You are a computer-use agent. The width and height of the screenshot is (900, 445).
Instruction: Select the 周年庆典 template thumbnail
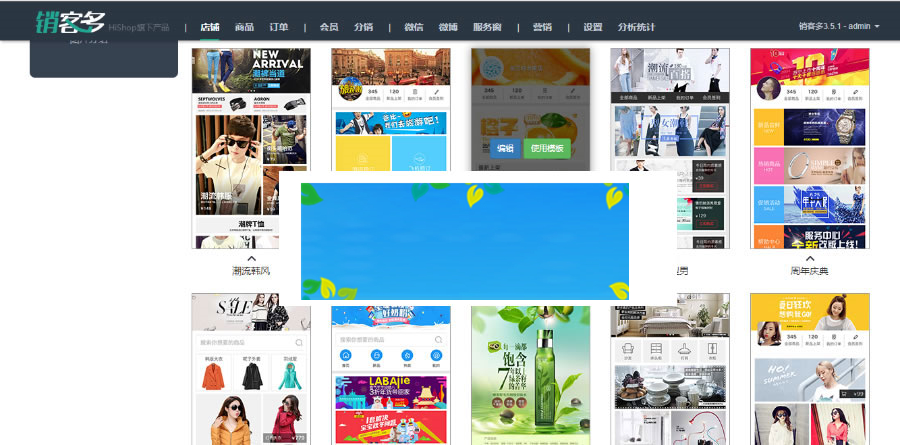pos(809,148)
